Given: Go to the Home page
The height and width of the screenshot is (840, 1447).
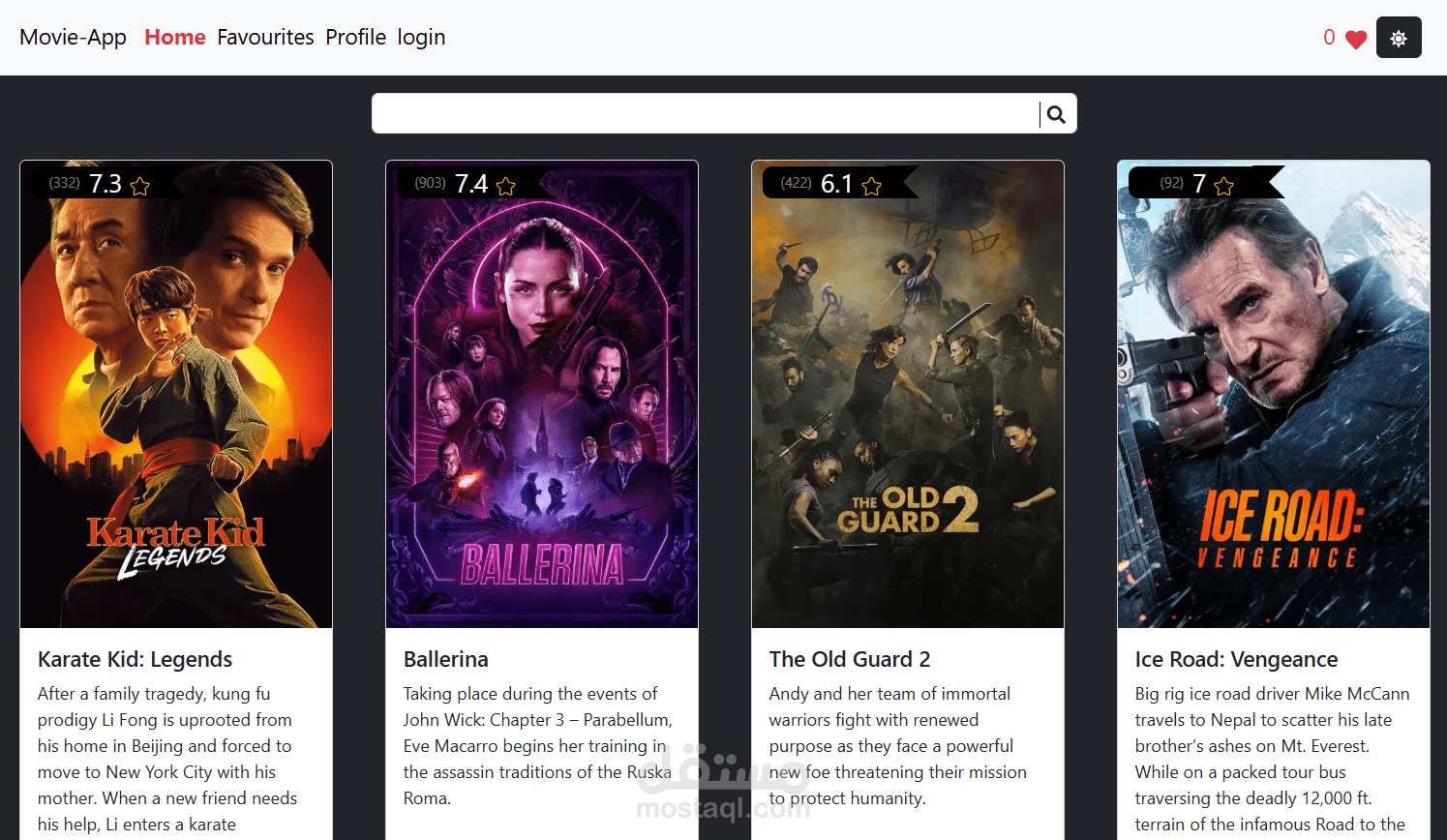Looking at the screenshot, I should [175, 37].
